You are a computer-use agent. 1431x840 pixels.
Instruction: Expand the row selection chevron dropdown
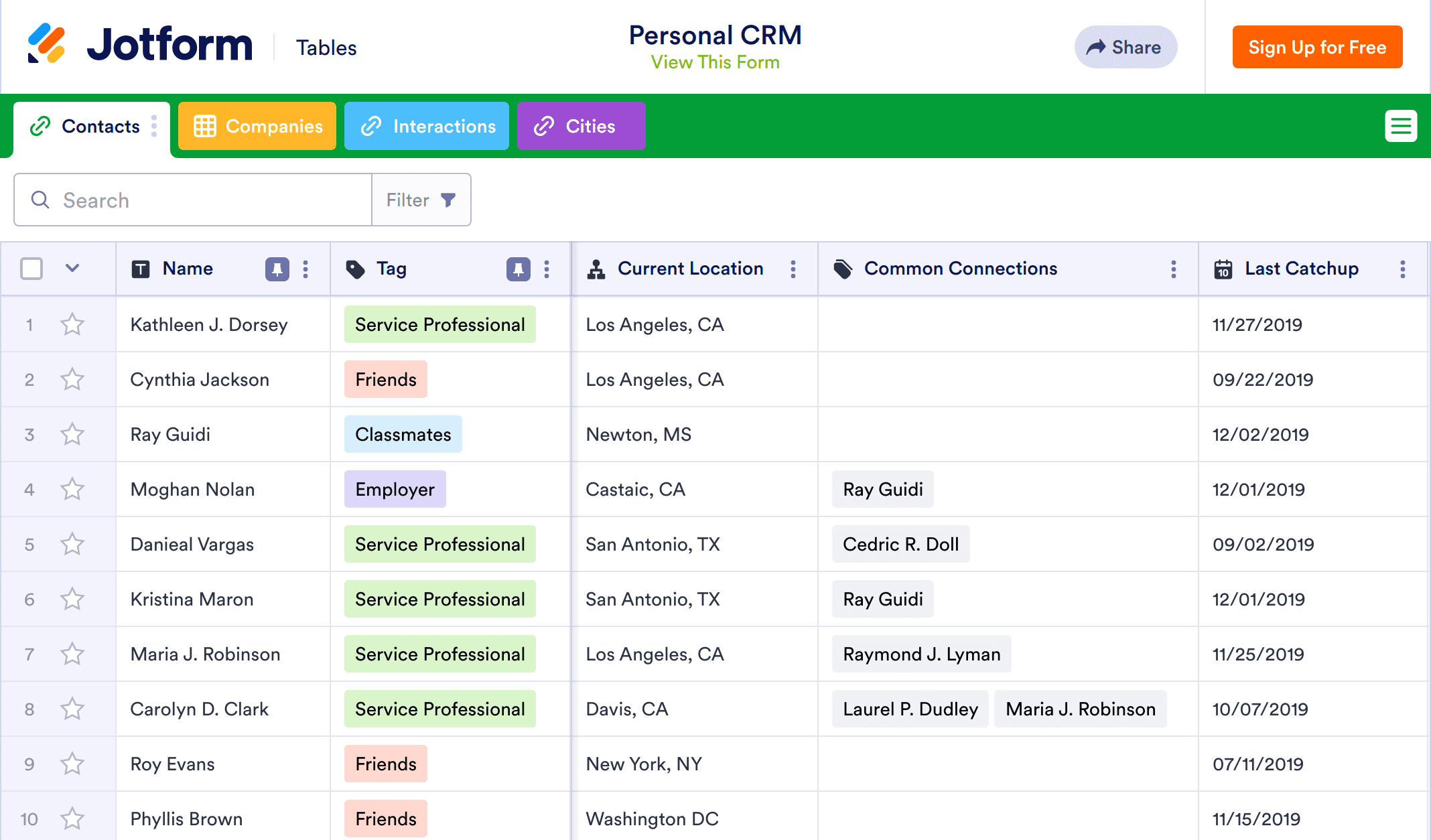[72, 269]
